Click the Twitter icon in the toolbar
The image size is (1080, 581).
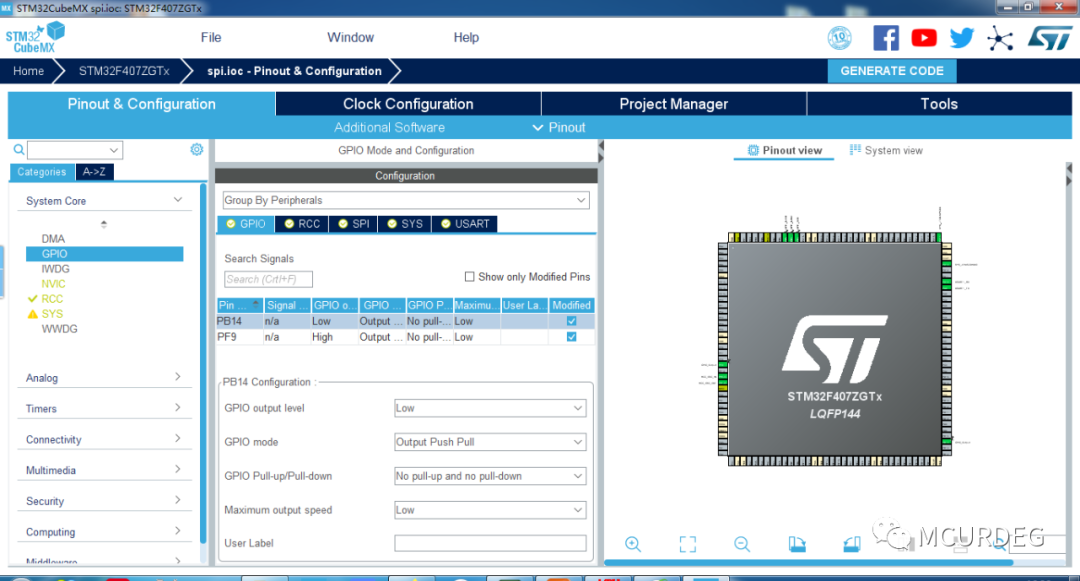tap(961, 37)
